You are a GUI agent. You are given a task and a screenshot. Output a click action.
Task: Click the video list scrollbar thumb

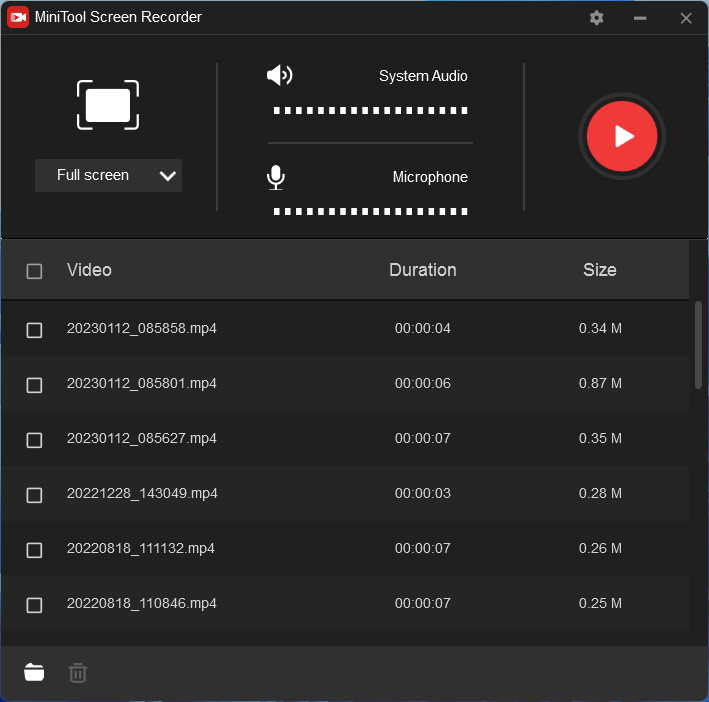coord(698,345)
